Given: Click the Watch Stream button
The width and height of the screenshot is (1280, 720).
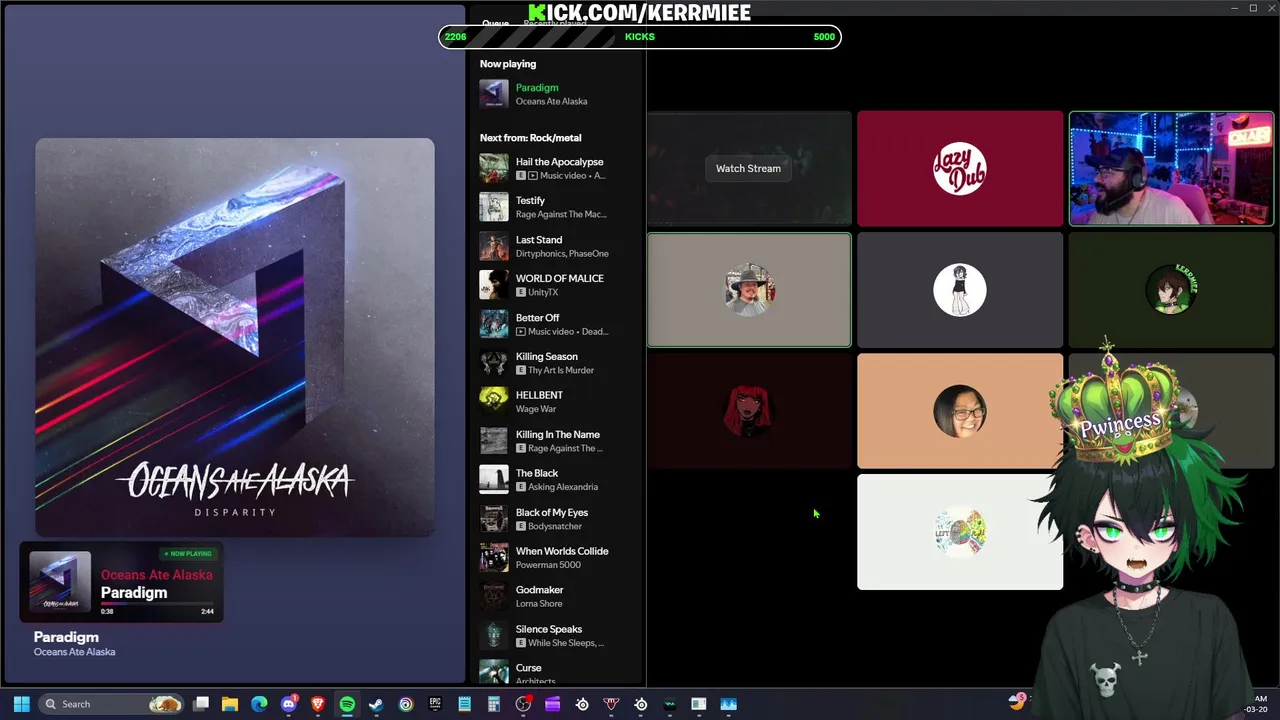Looking at the screenshot, I should pyautogui.click(x=748, y=168).
